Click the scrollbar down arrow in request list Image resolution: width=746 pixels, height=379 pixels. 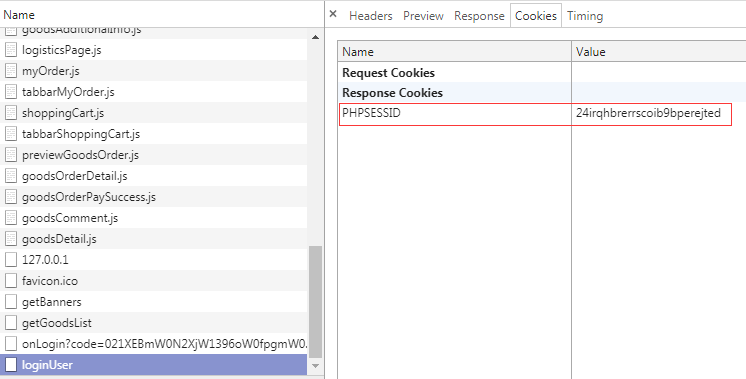pyautogui.click(x=315, y=366)
